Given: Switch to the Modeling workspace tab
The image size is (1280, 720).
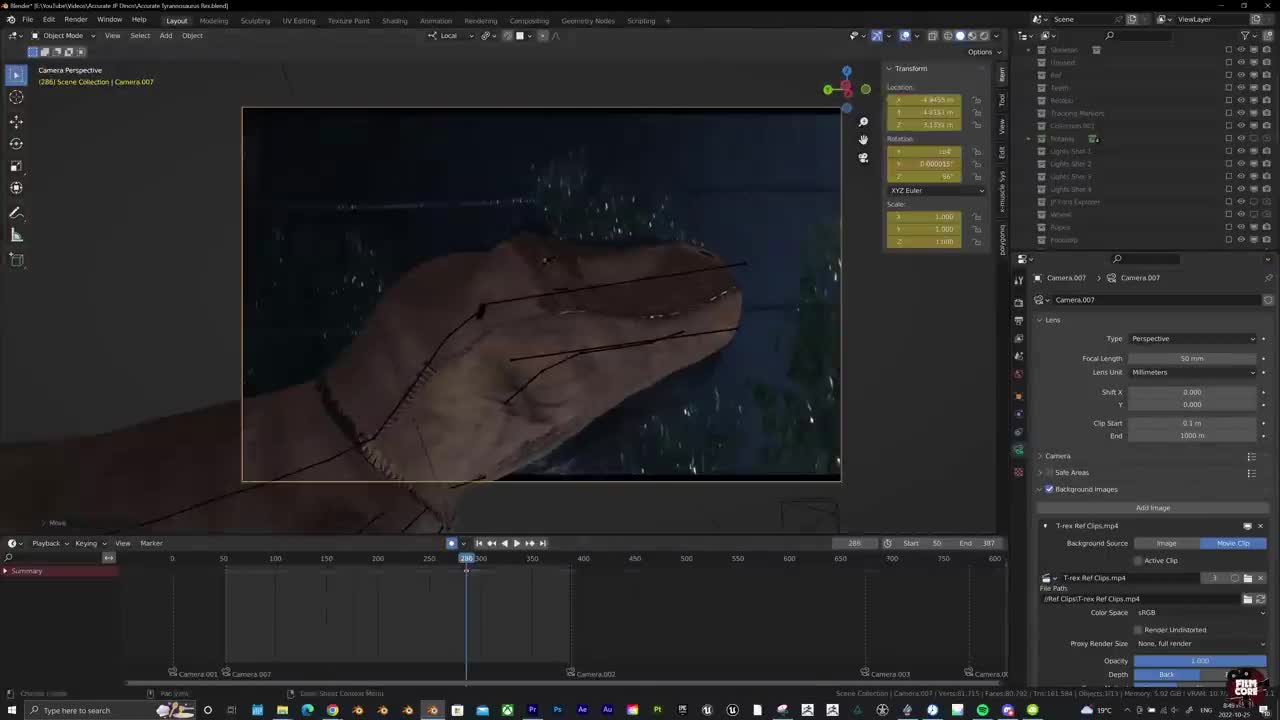Looking at the screenshot, I should tap(213, 21).
